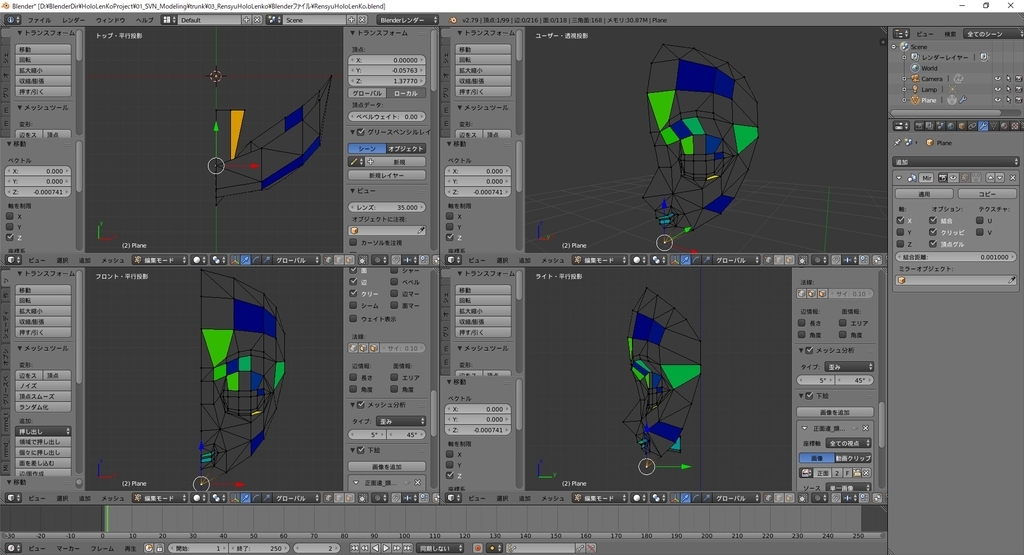The height and width of the screenshot is (555, 1024).
Task: Check the Mirror modifier Z axis checkbox
Action: pyautogui.click(x=901, y=244)
